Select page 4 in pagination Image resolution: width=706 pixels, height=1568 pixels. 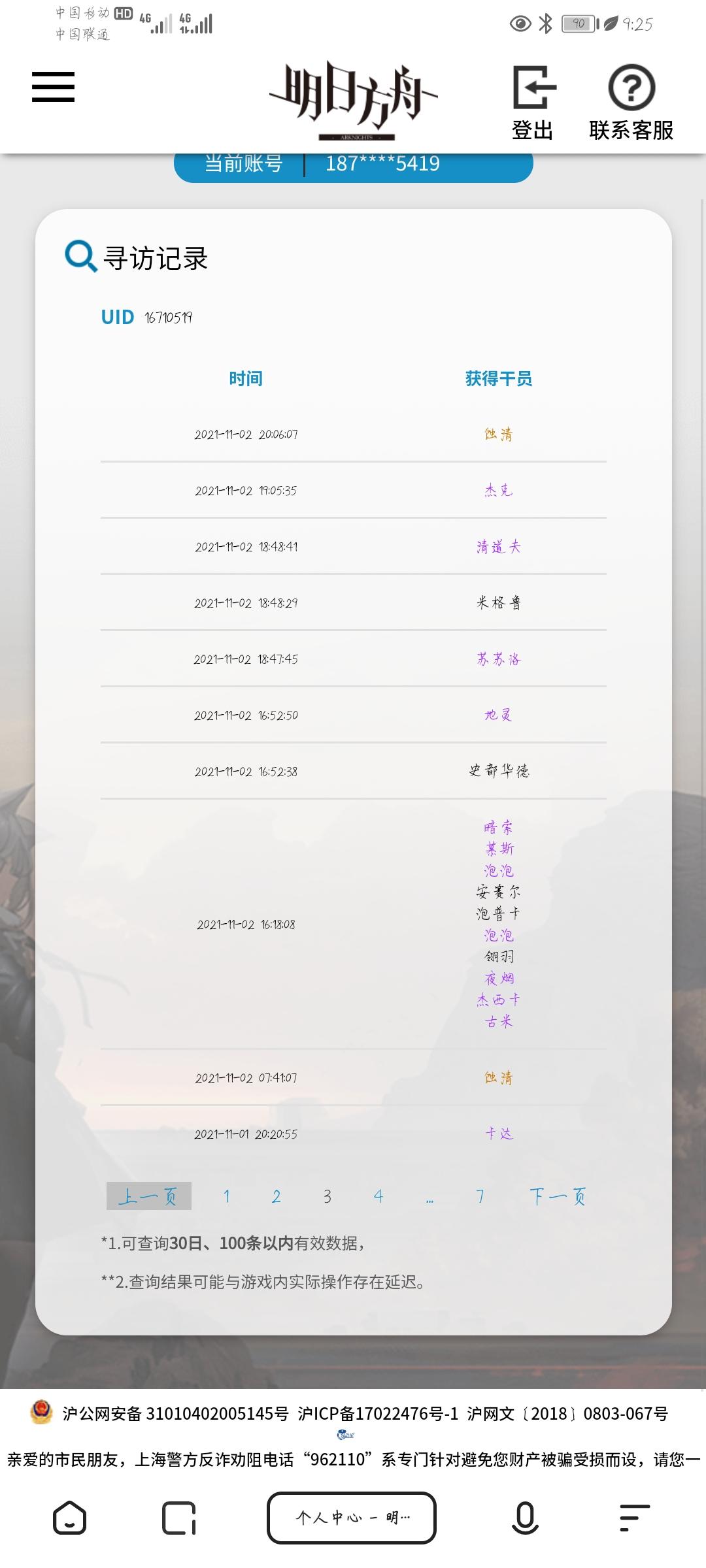coord(378,1196)
